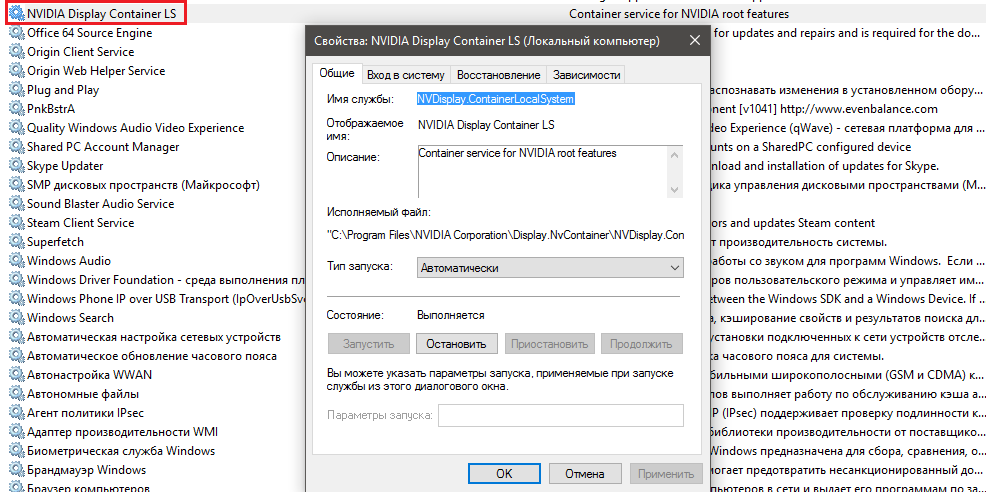The width and height of the screenshot is (986, 492).
Task: Click the Параметры запуска input field
Action: [561, 416]
